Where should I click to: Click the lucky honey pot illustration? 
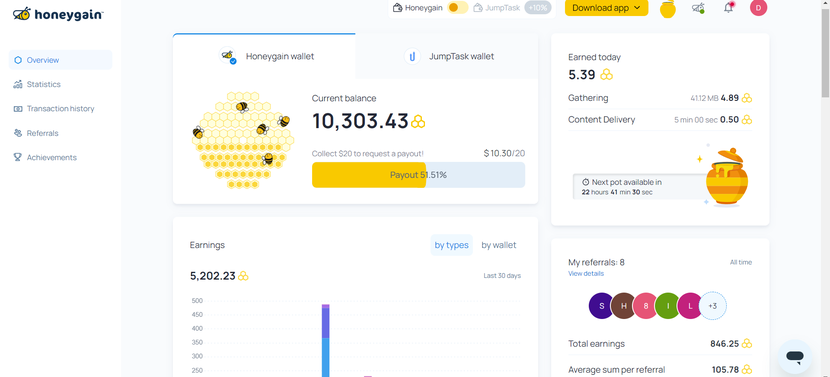[726, 177]
